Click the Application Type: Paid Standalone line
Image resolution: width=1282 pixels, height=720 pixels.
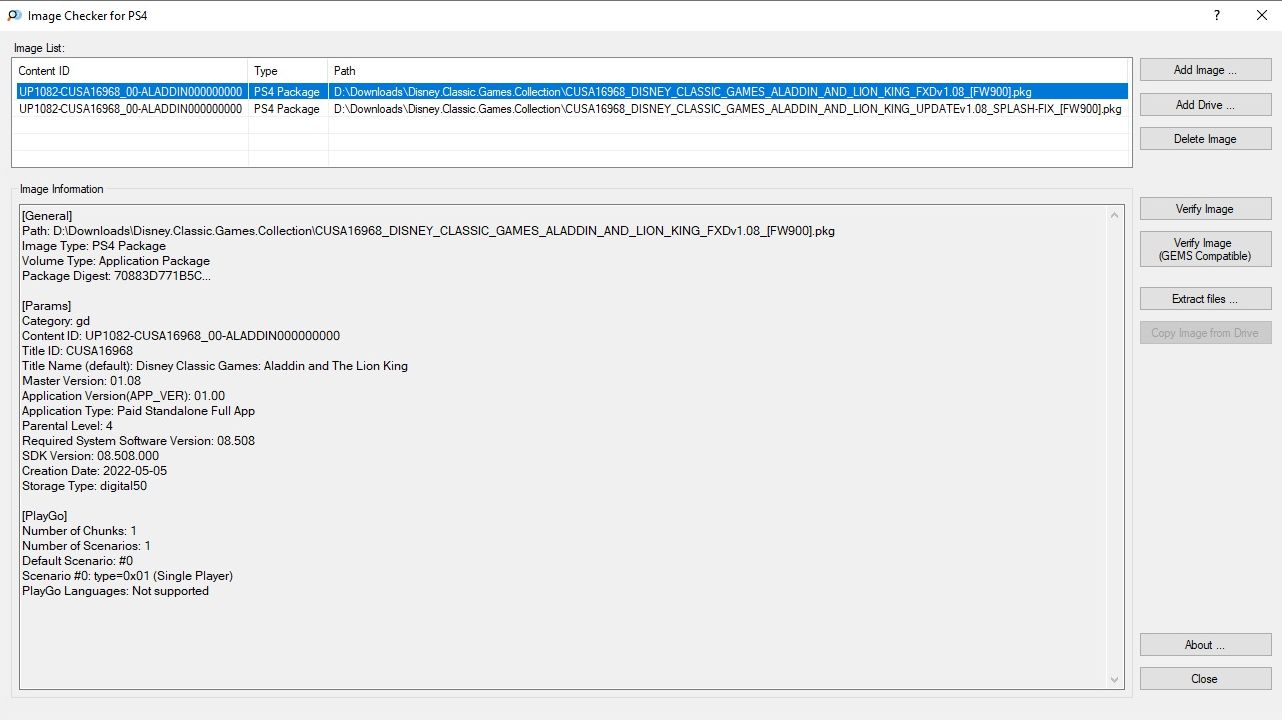click(138, 411)
